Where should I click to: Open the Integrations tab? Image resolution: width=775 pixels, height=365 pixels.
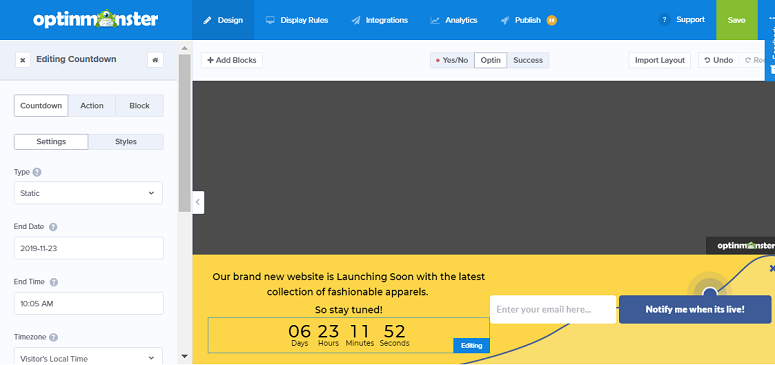pos(380,20)
